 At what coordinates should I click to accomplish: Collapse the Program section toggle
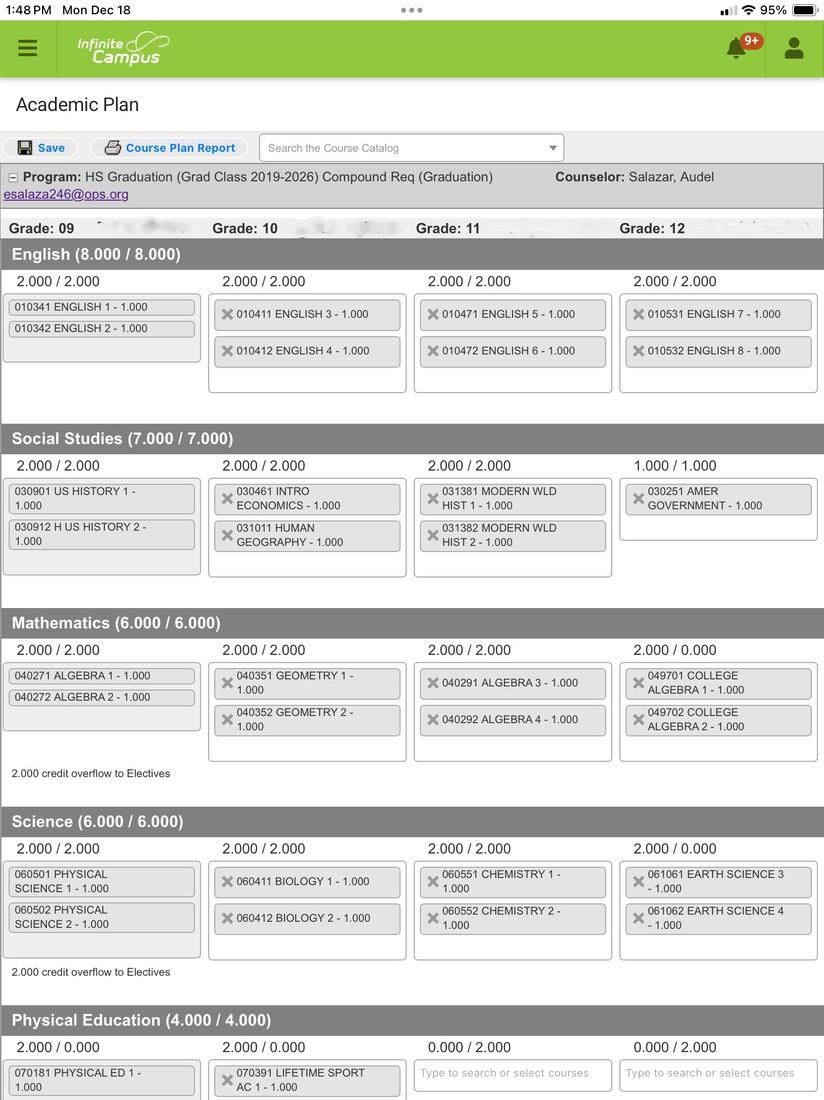coord(13,177)
